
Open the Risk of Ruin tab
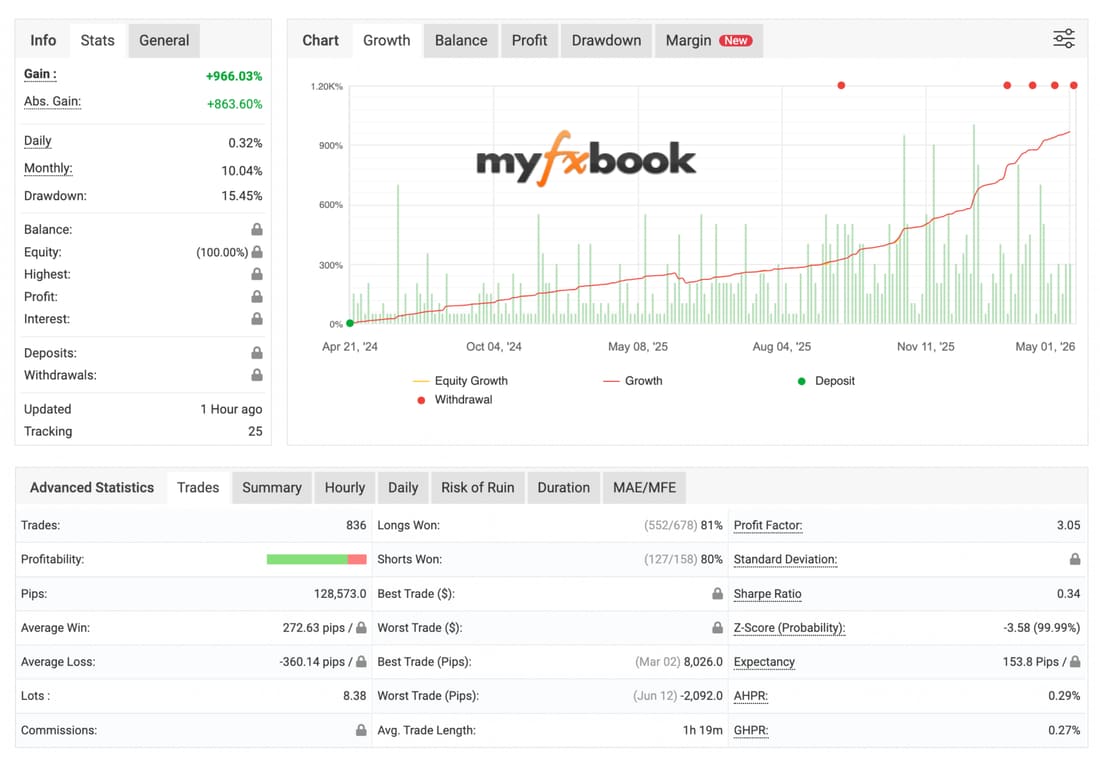(x=478, y=488)
